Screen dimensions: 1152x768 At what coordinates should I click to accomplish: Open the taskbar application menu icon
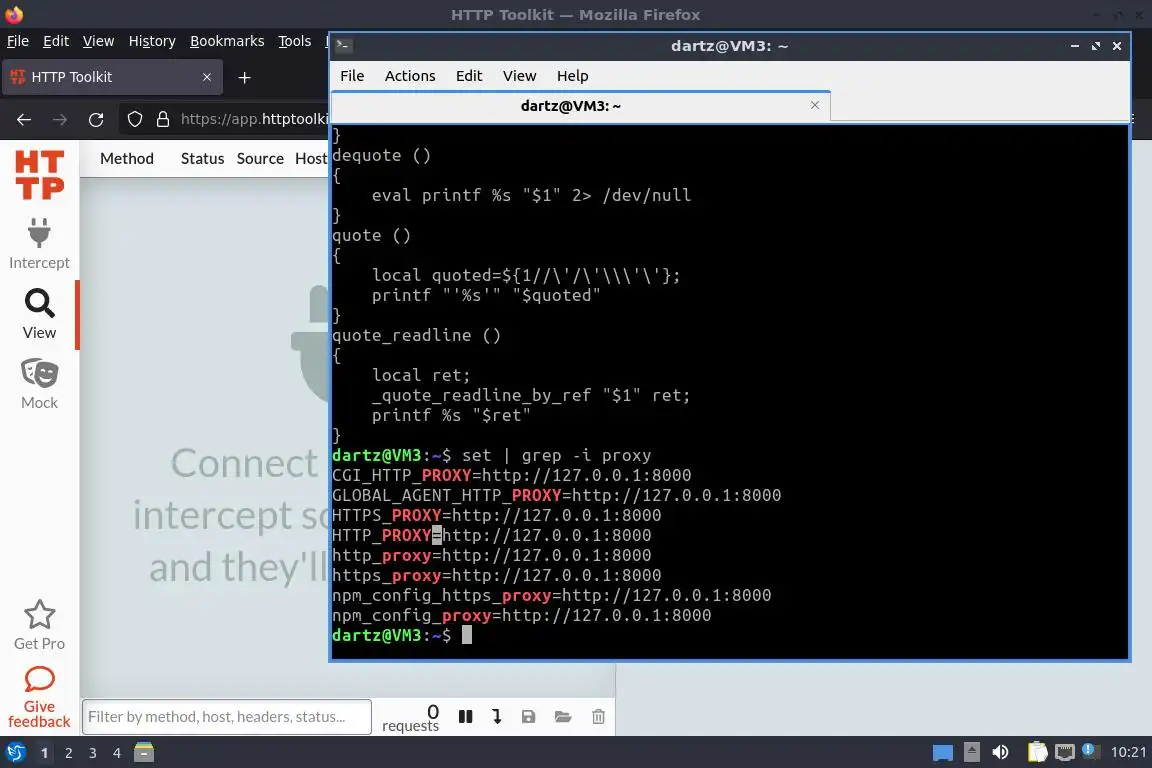[15, 753]
